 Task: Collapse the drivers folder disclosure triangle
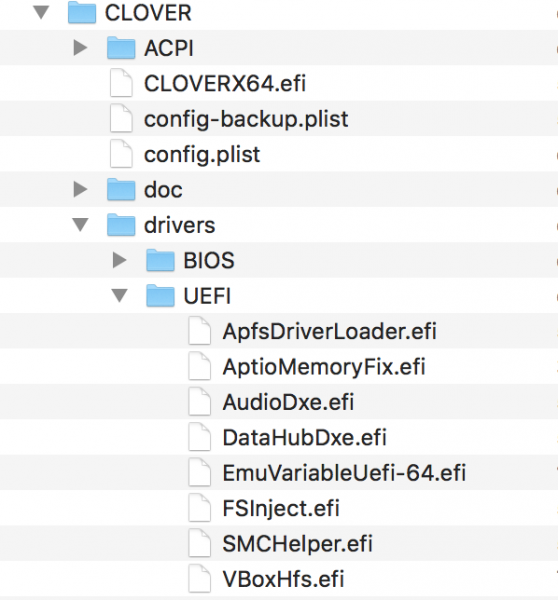click(x=80, y=225)
